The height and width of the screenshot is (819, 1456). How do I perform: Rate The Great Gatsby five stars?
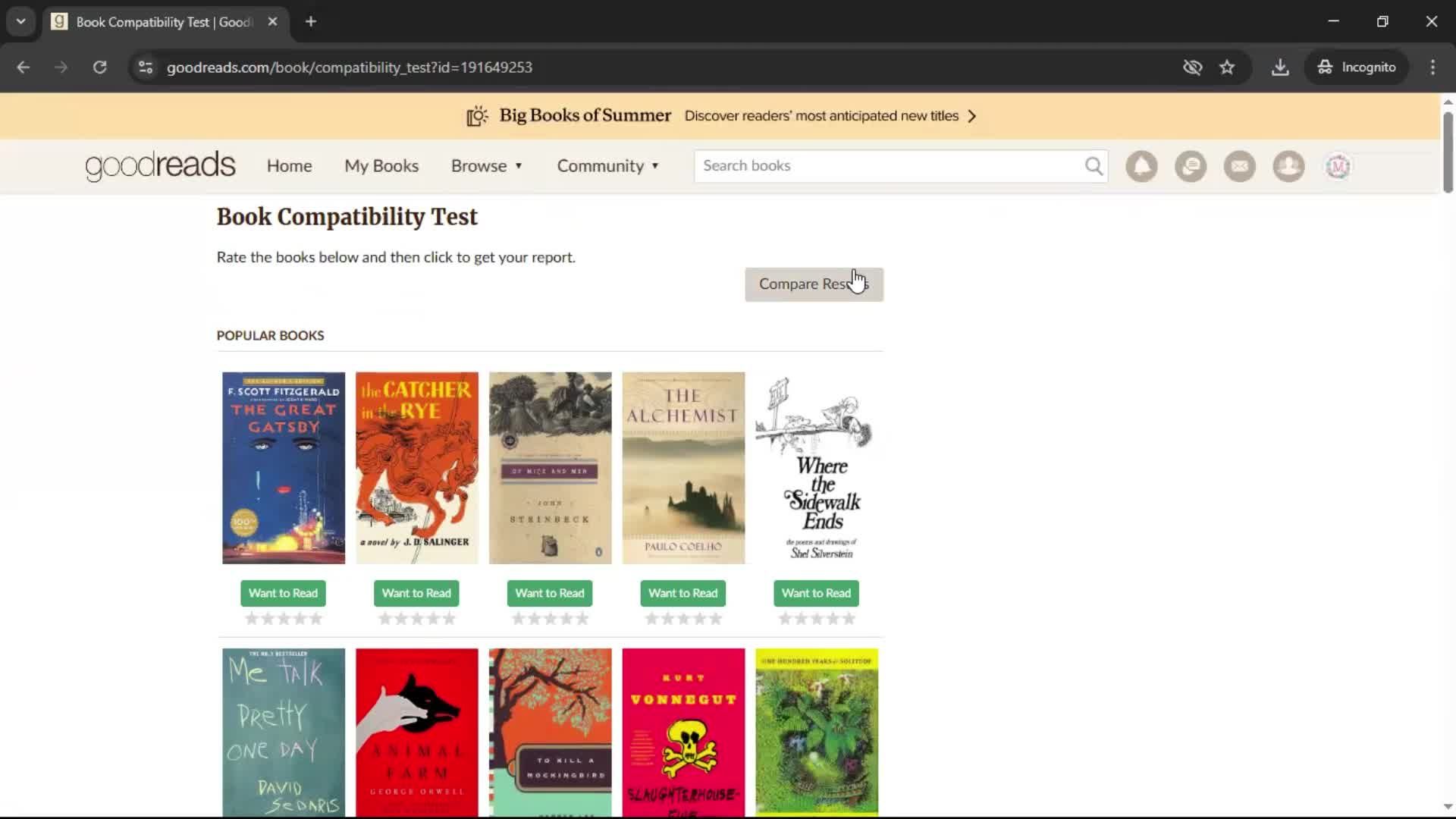(316, 619)
